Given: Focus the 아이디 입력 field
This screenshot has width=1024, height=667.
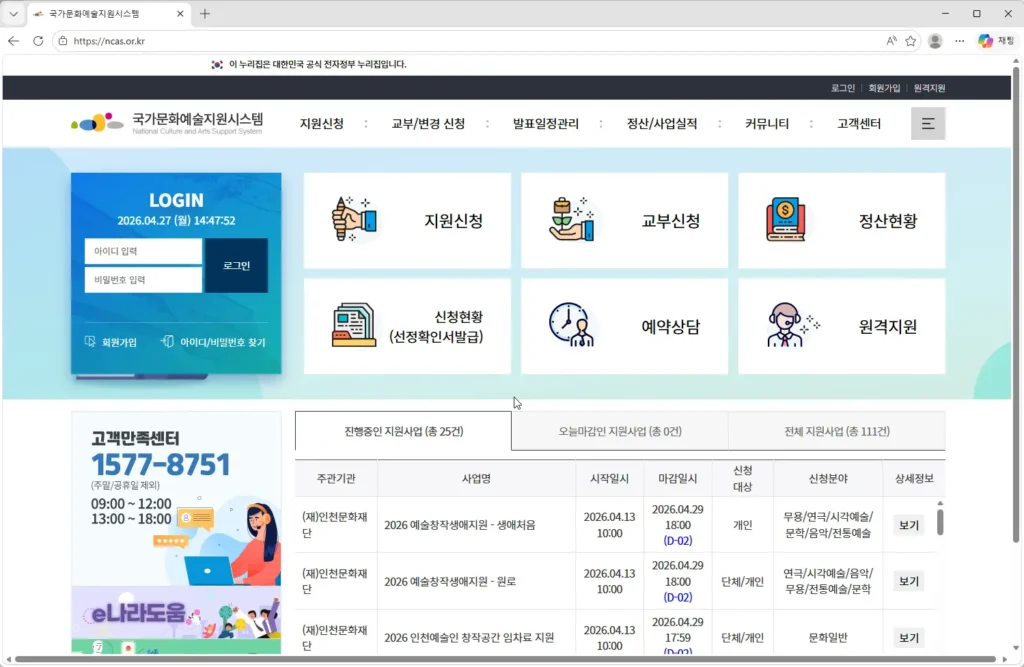Looking at the screenshot, I should coord(143,252).
